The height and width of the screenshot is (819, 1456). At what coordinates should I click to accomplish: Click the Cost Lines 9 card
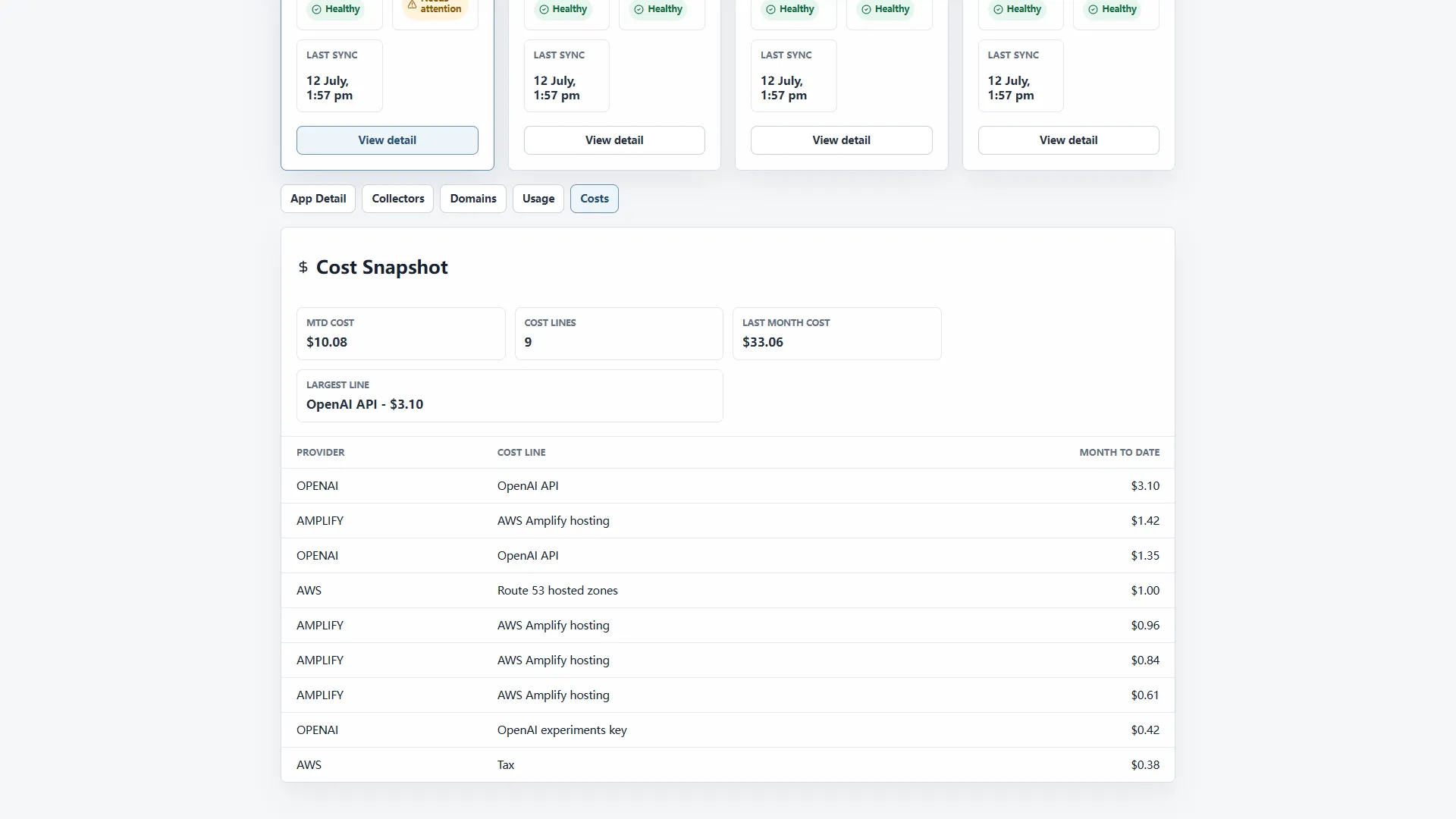[619, 334]
